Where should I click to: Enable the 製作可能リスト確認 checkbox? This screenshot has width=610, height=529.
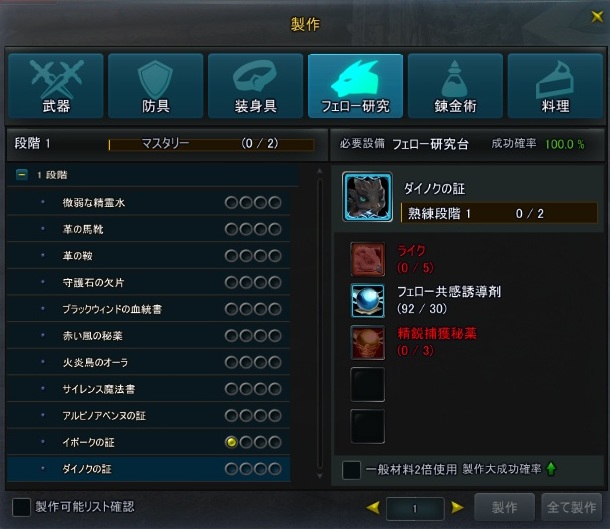[x=21, y=507]
